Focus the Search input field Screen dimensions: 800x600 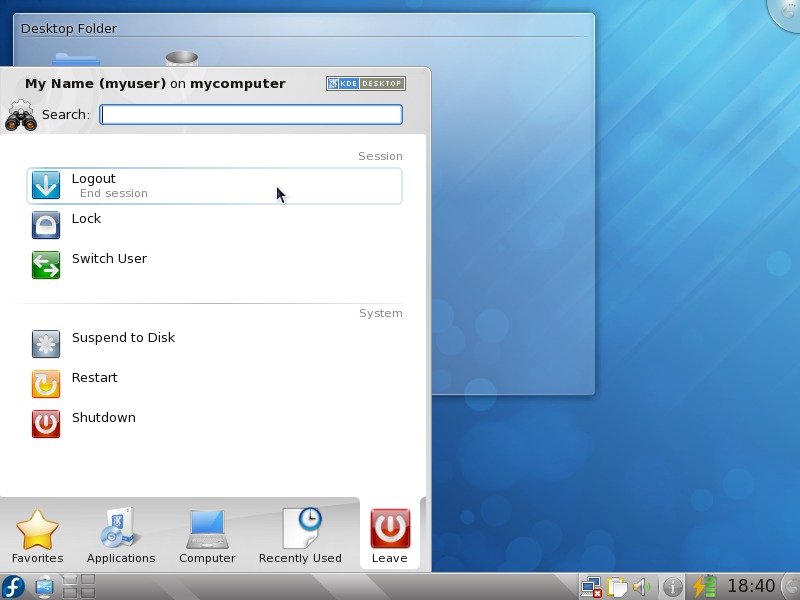coord(251,114)
